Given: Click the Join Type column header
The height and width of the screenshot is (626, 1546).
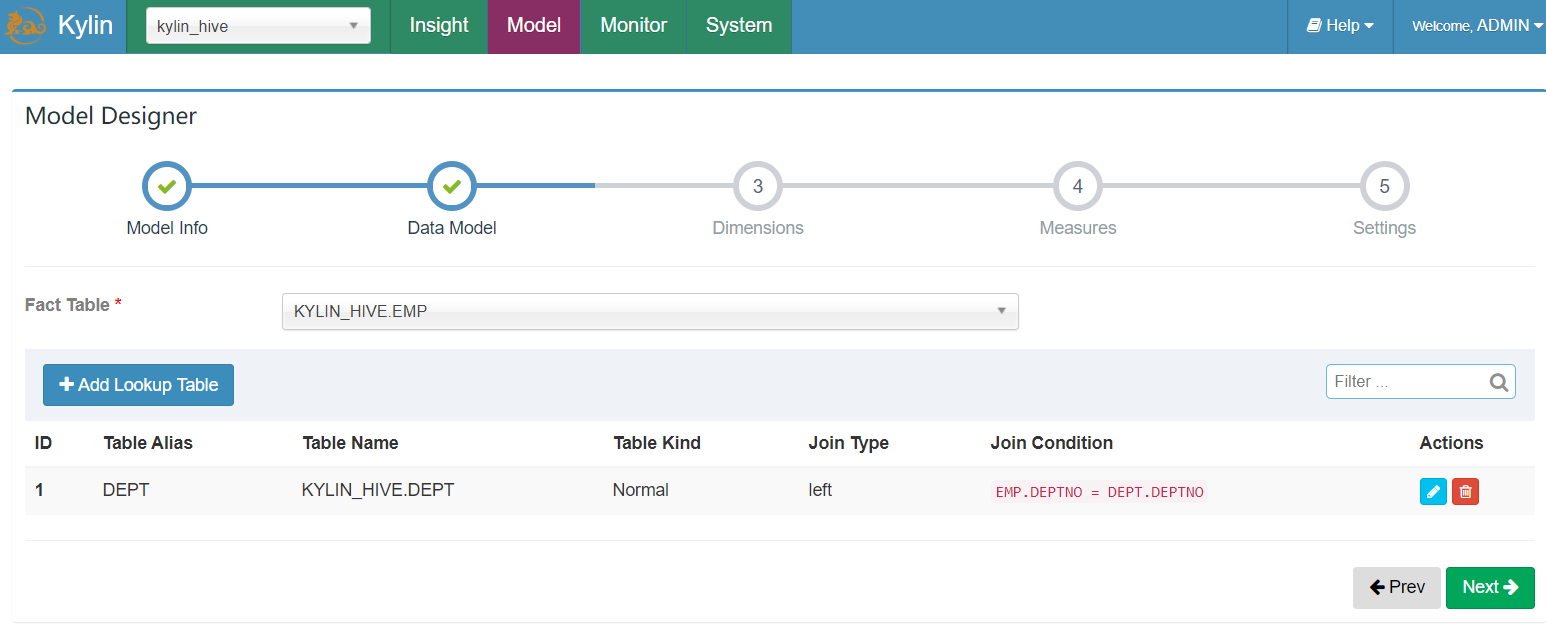Looking at the screenshot, I should (849, 443).
